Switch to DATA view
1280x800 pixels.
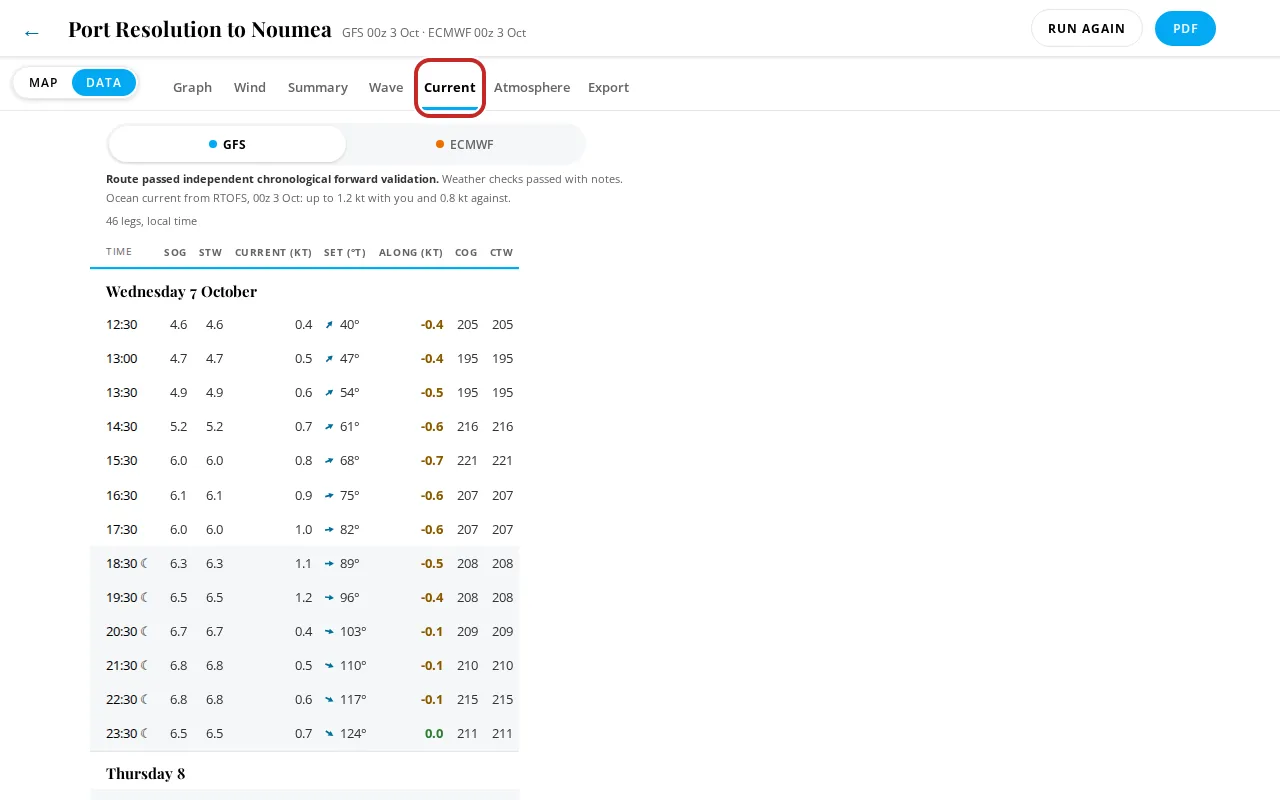[x=104, y=83]
